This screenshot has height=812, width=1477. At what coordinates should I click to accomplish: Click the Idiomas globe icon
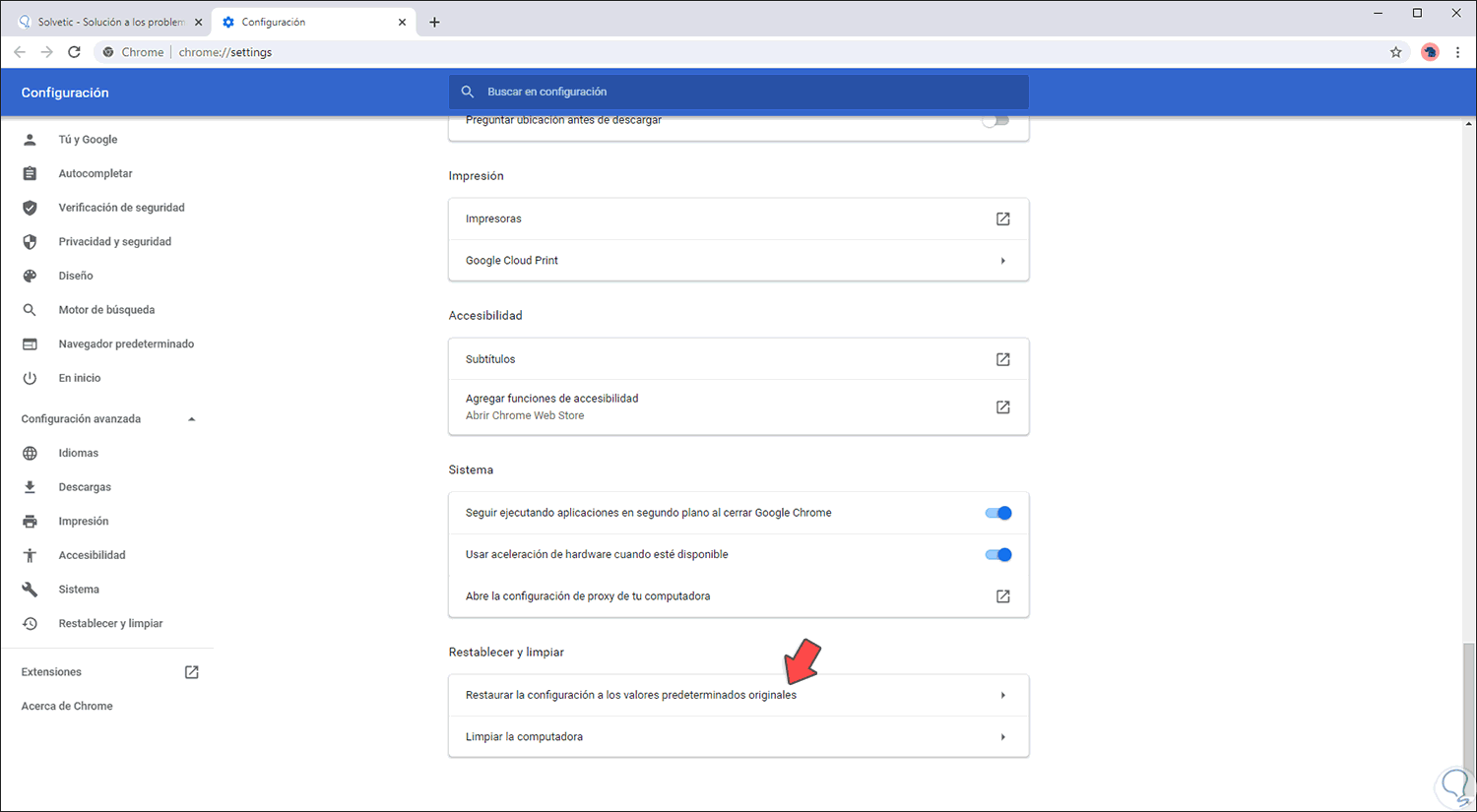tap(30, 454)
